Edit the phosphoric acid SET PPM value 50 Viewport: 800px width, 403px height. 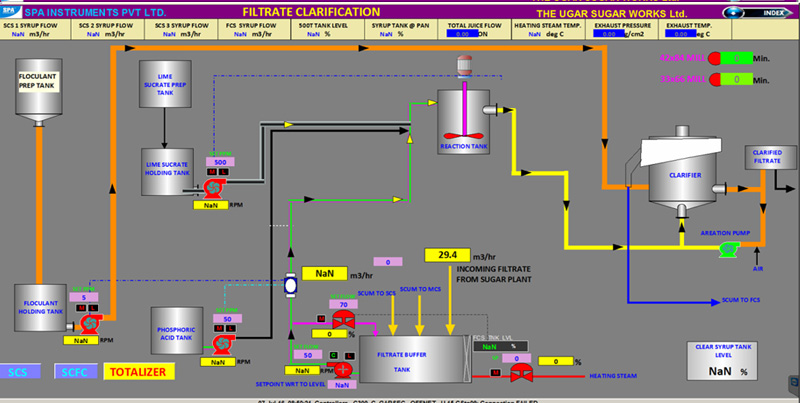(228, 319)
